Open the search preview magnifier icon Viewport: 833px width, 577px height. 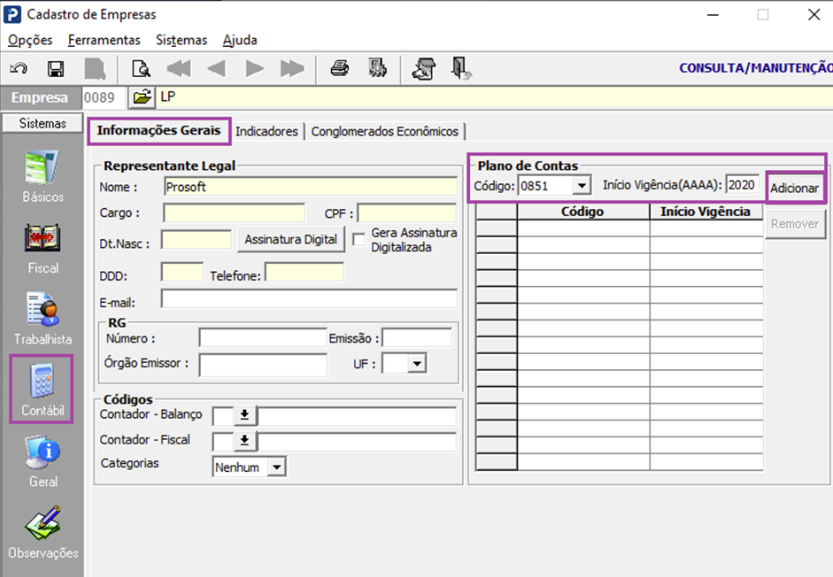(141, 69)
